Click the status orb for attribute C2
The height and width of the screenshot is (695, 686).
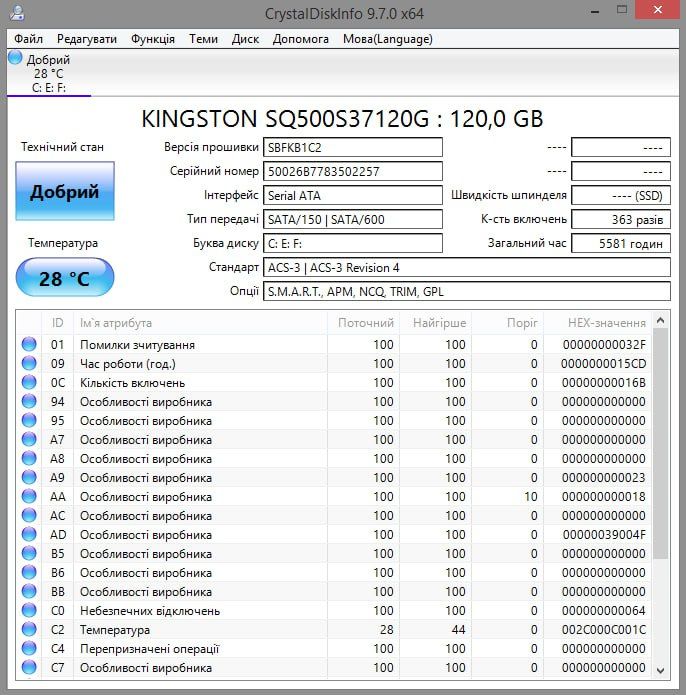(x=29, y=629)
